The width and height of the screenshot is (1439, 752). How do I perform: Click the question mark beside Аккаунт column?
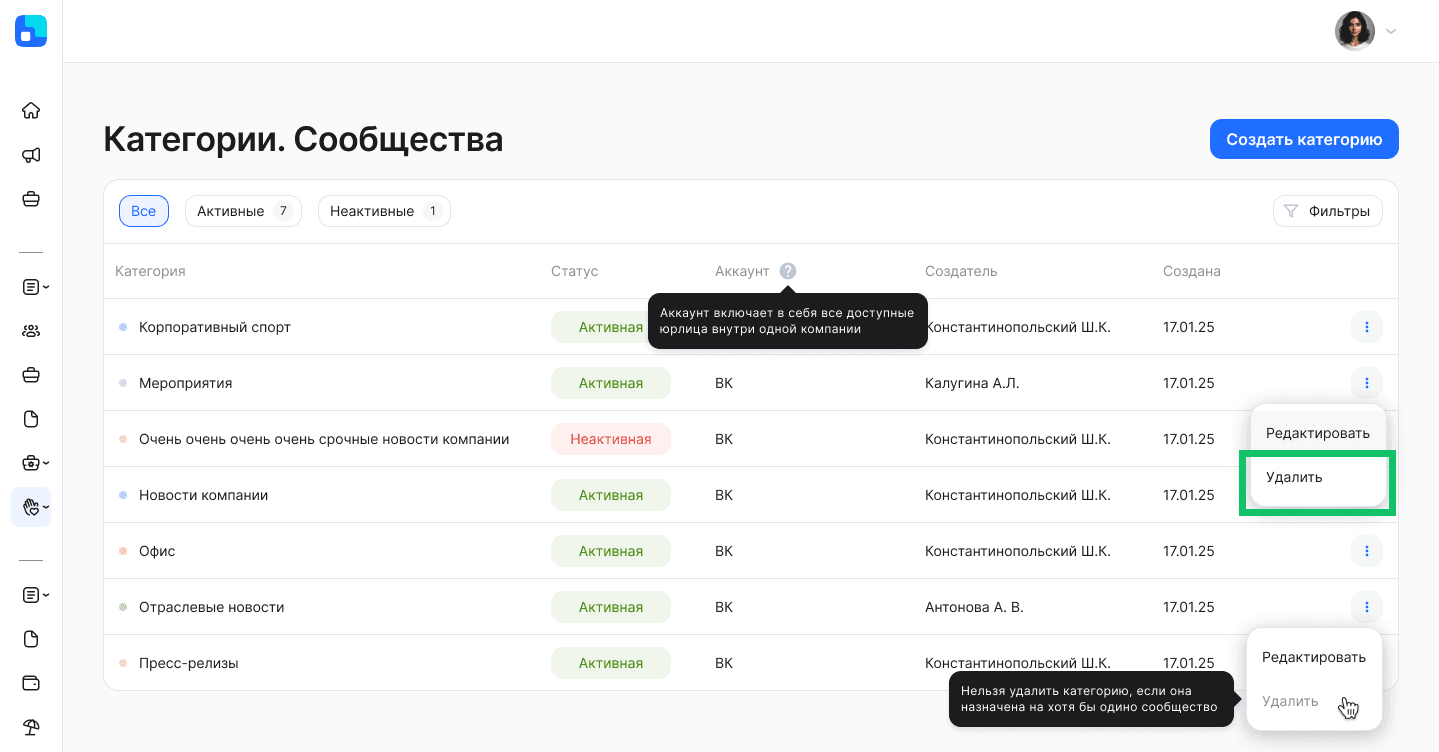[x=789, y=270]
